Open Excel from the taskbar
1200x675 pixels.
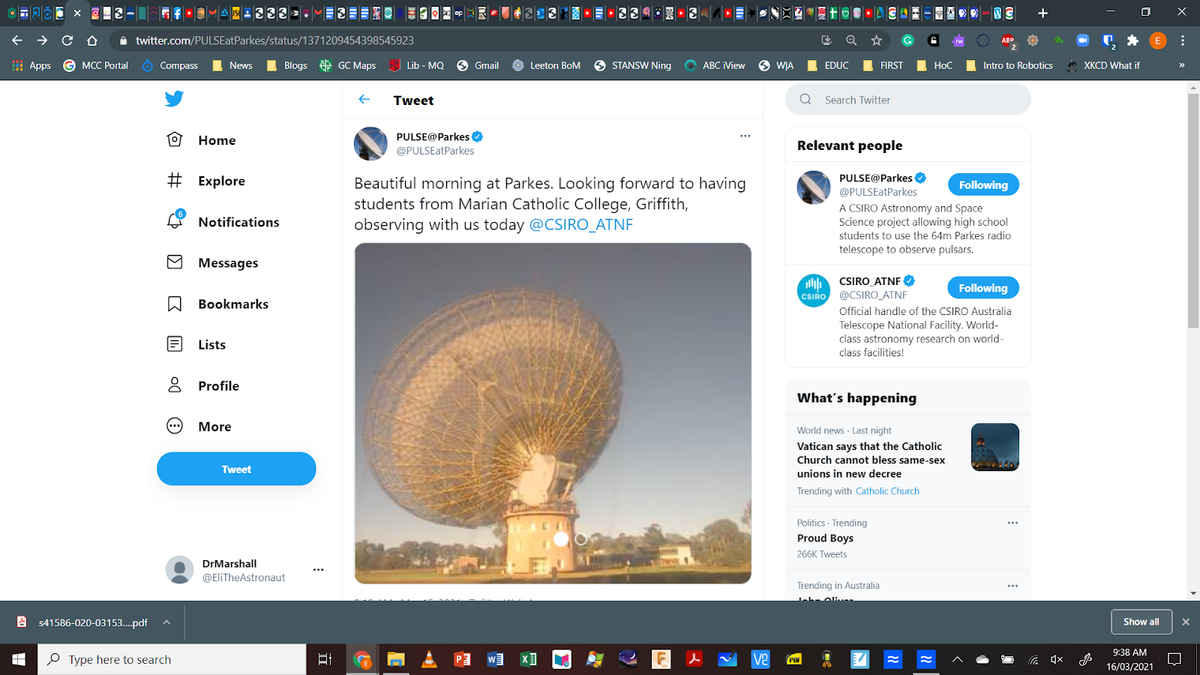528,659
